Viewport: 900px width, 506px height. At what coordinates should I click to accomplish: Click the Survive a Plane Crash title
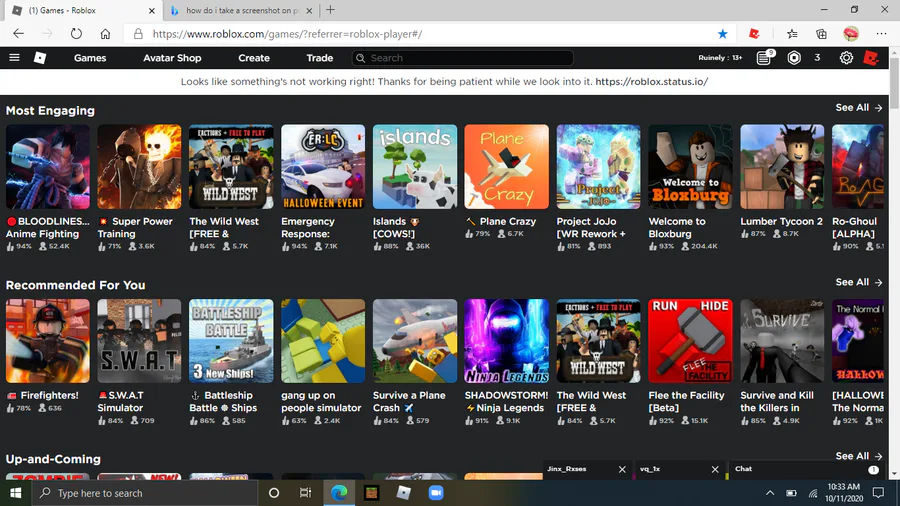pos(409,402)
